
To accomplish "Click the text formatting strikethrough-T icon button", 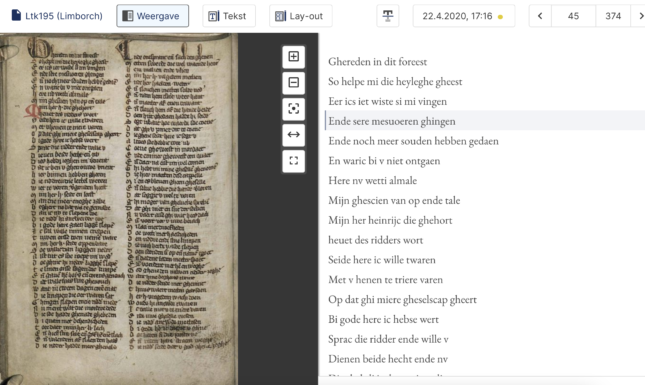I will tap(387, 16).
